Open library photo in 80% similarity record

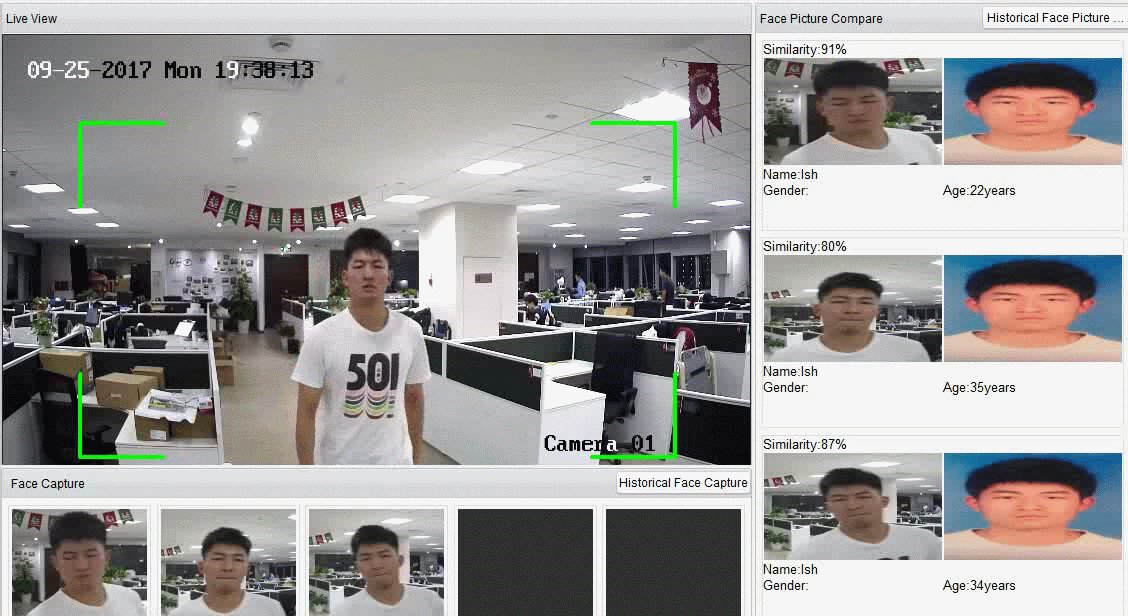point(1032,308)
